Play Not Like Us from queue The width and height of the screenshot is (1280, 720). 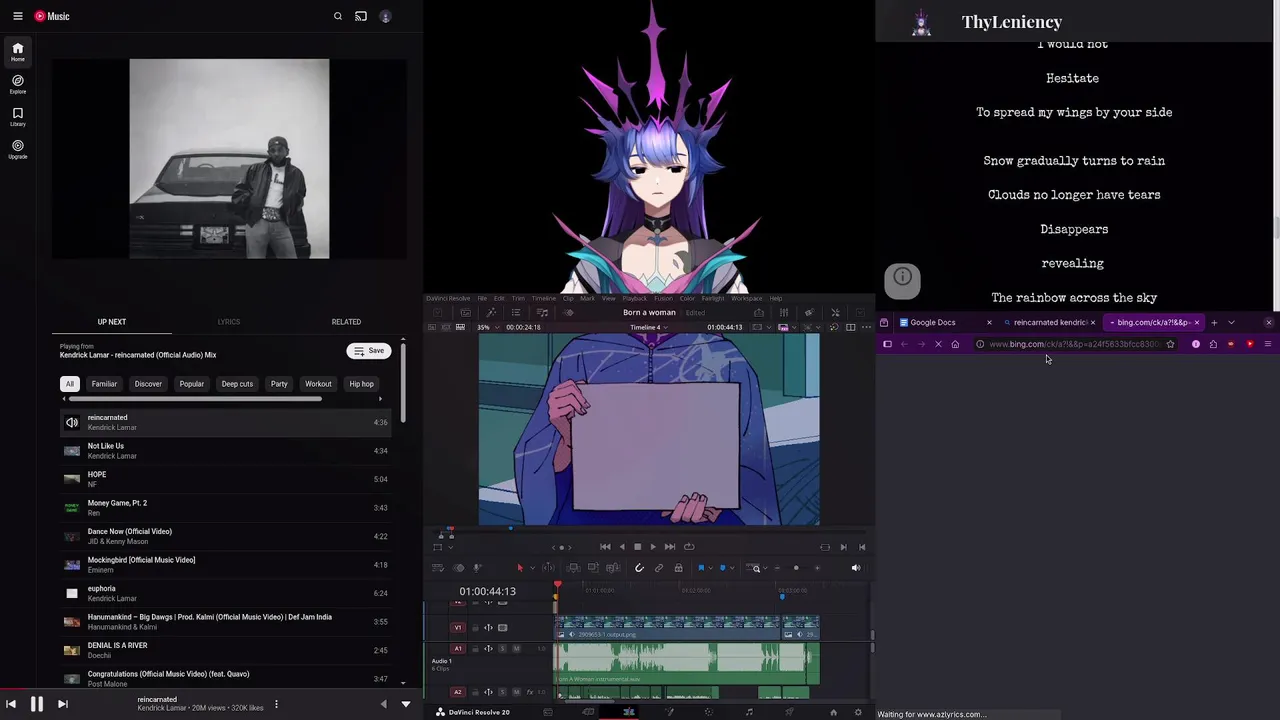click(226, 451)
